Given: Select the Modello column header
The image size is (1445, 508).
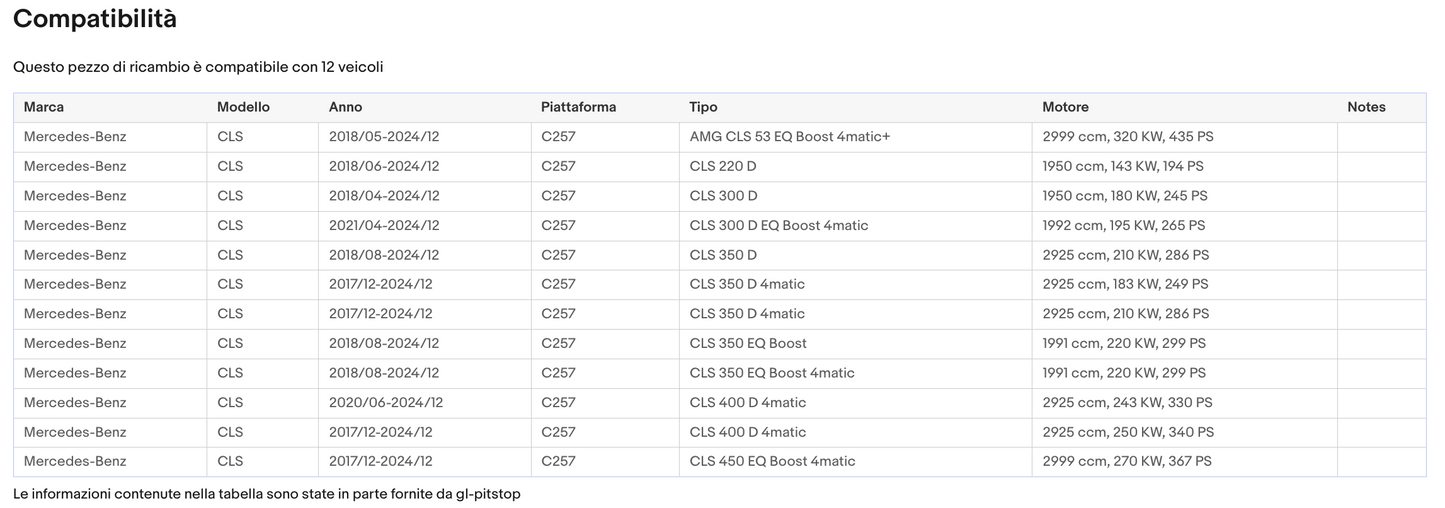Looking at the screenshot, I should click(x=243, y=107).
